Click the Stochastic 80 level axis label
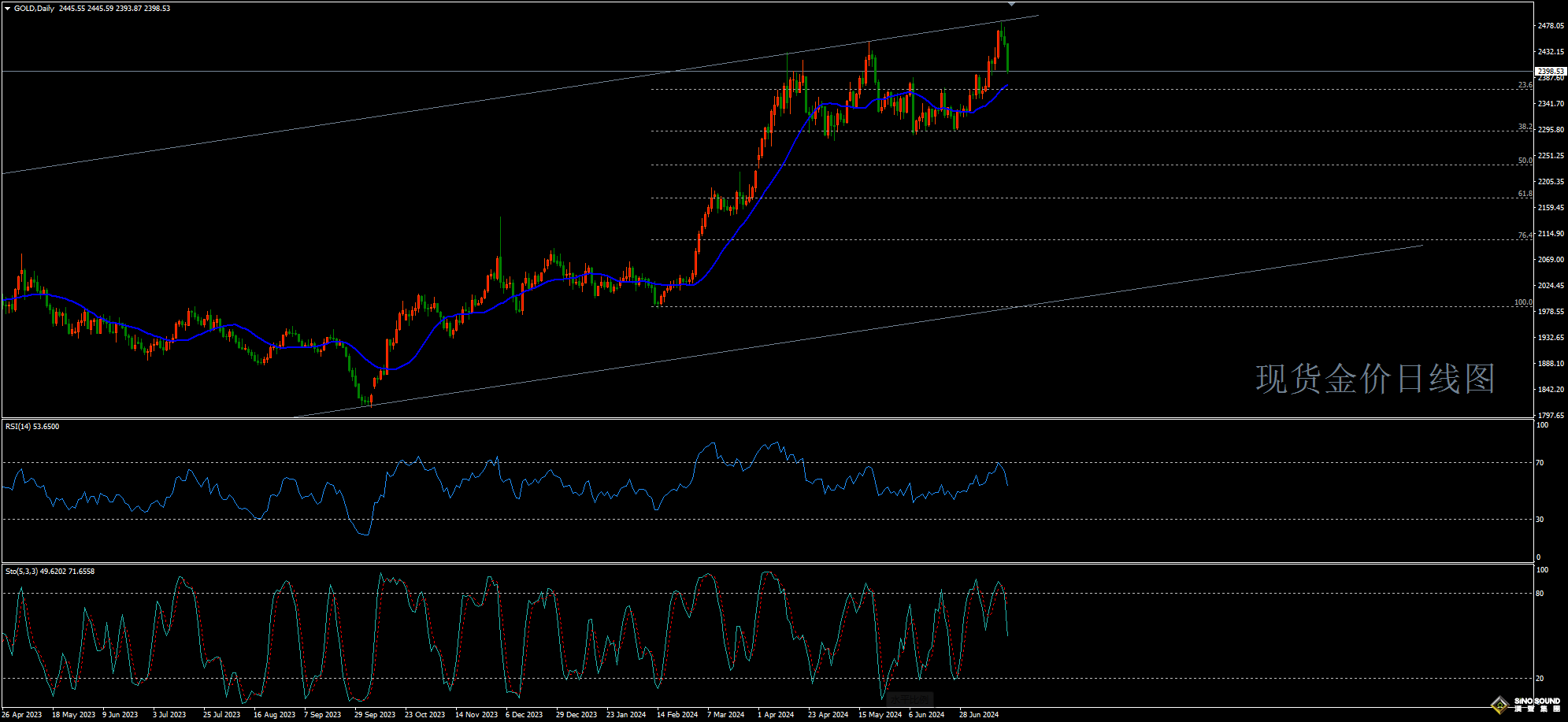Viewport: 1568px width, 722px height. pyautogui.click(x=1540, y=594)
